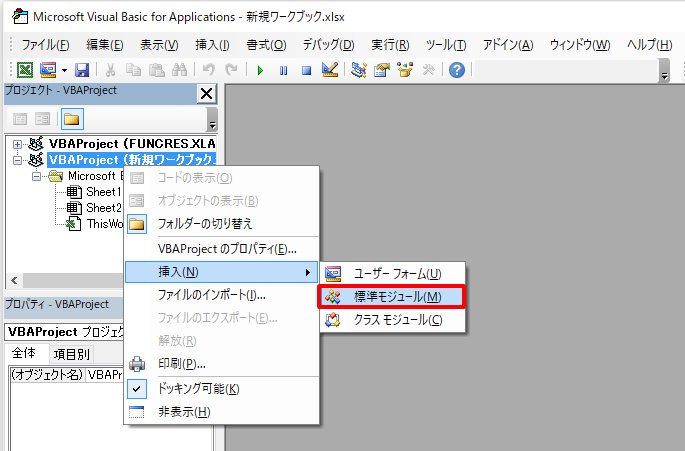
Task: Click the Redo arrow icon
Action: [231, 70]
